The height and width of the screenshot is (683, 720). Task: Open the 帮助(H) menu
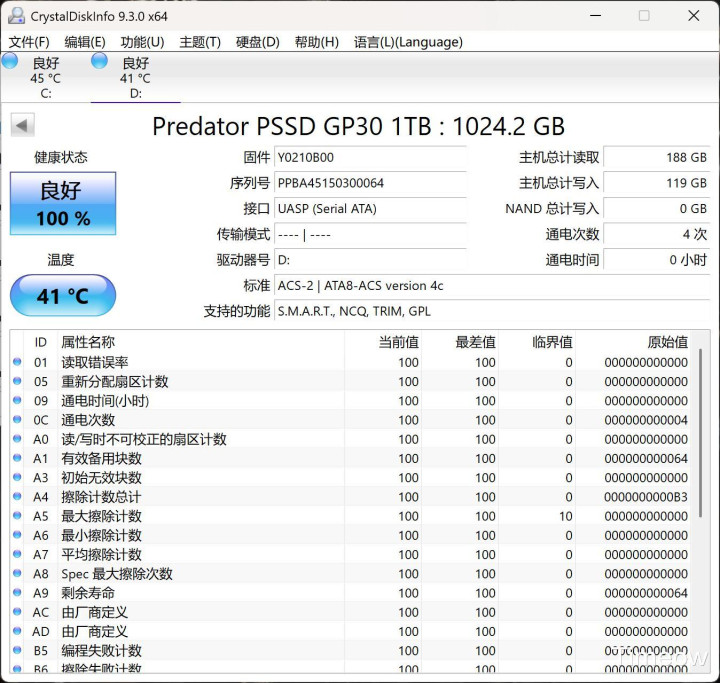point(317,42)
